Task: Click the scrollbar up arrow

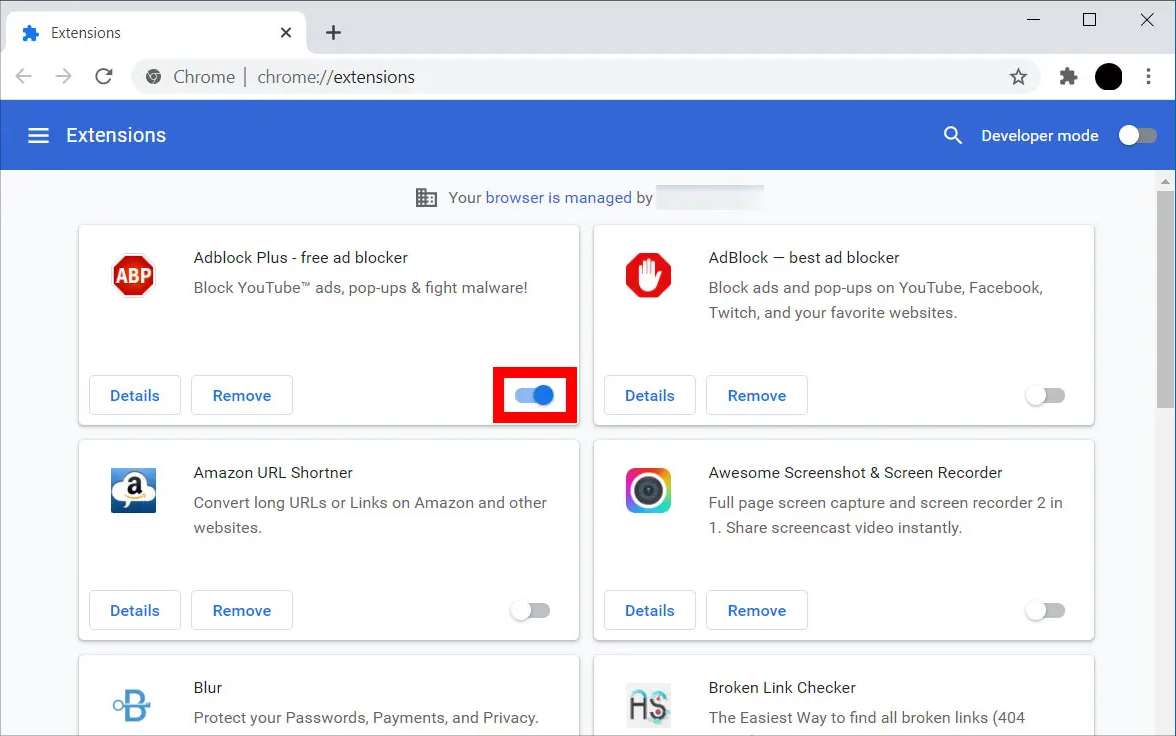Action: (1165, 182)
